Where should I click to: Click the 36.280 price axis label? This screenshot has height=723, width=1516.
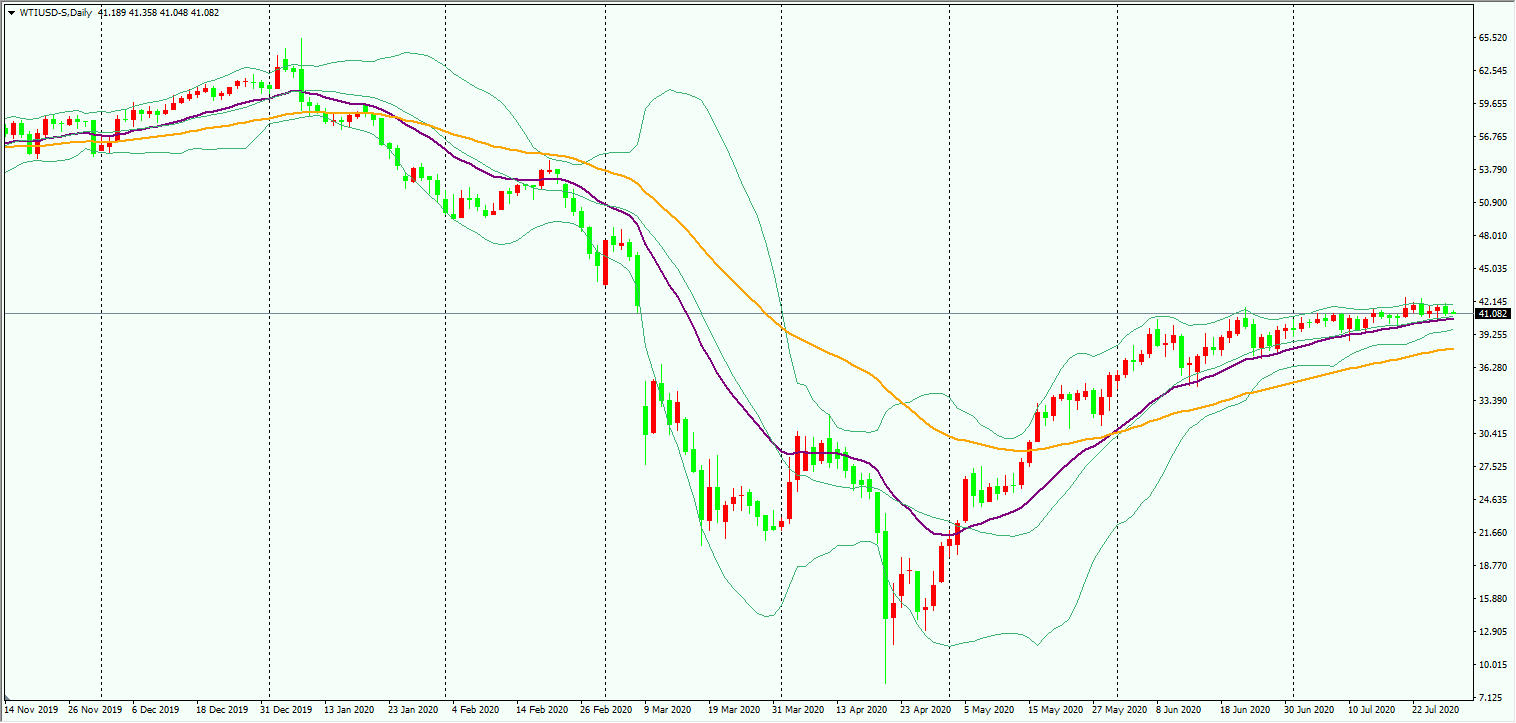click(x=1492, y=368)
